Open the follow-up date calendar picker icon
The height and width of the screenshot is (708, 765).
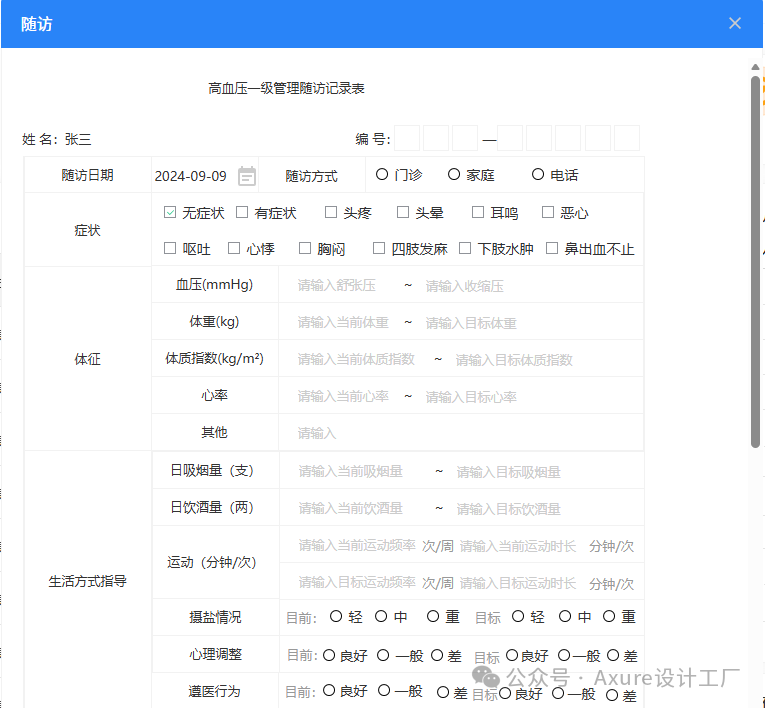click(x=246, y=176)
